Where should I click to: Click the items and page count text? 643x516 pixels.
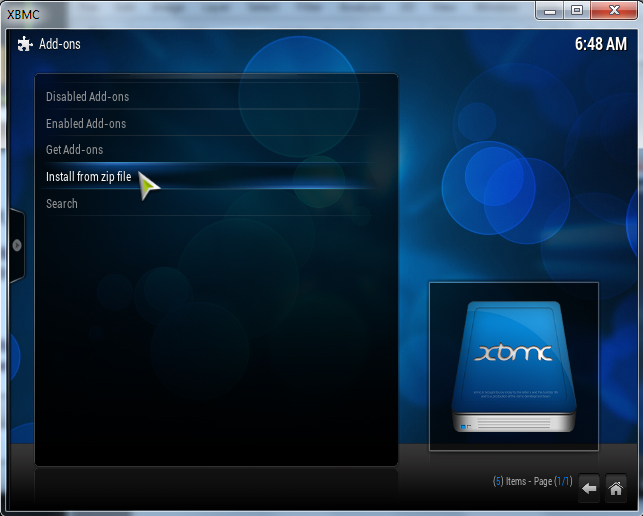tap(532, 481)
